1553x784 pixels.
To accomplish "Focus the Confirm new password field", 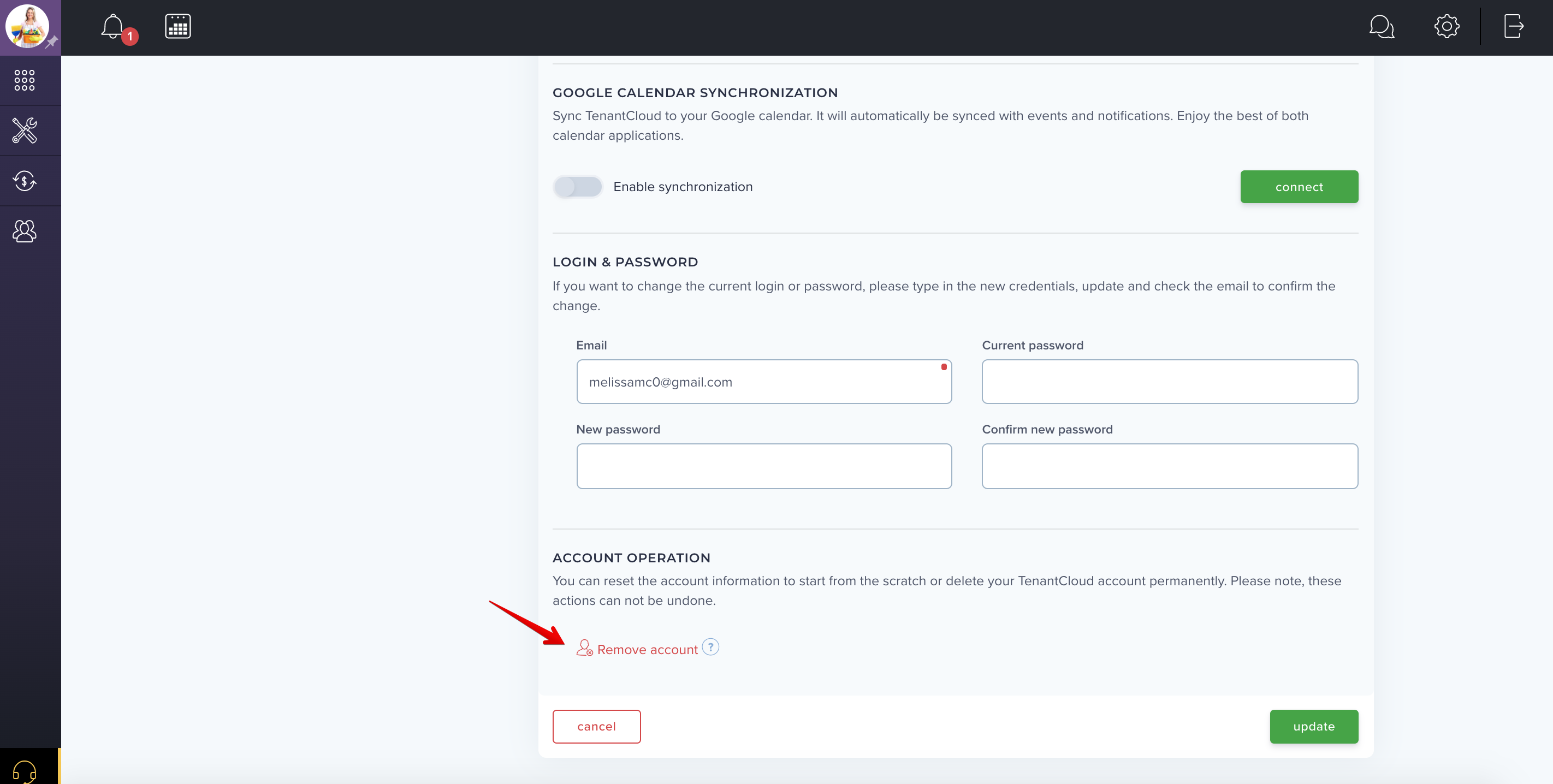I will [x=1170, y=466].
